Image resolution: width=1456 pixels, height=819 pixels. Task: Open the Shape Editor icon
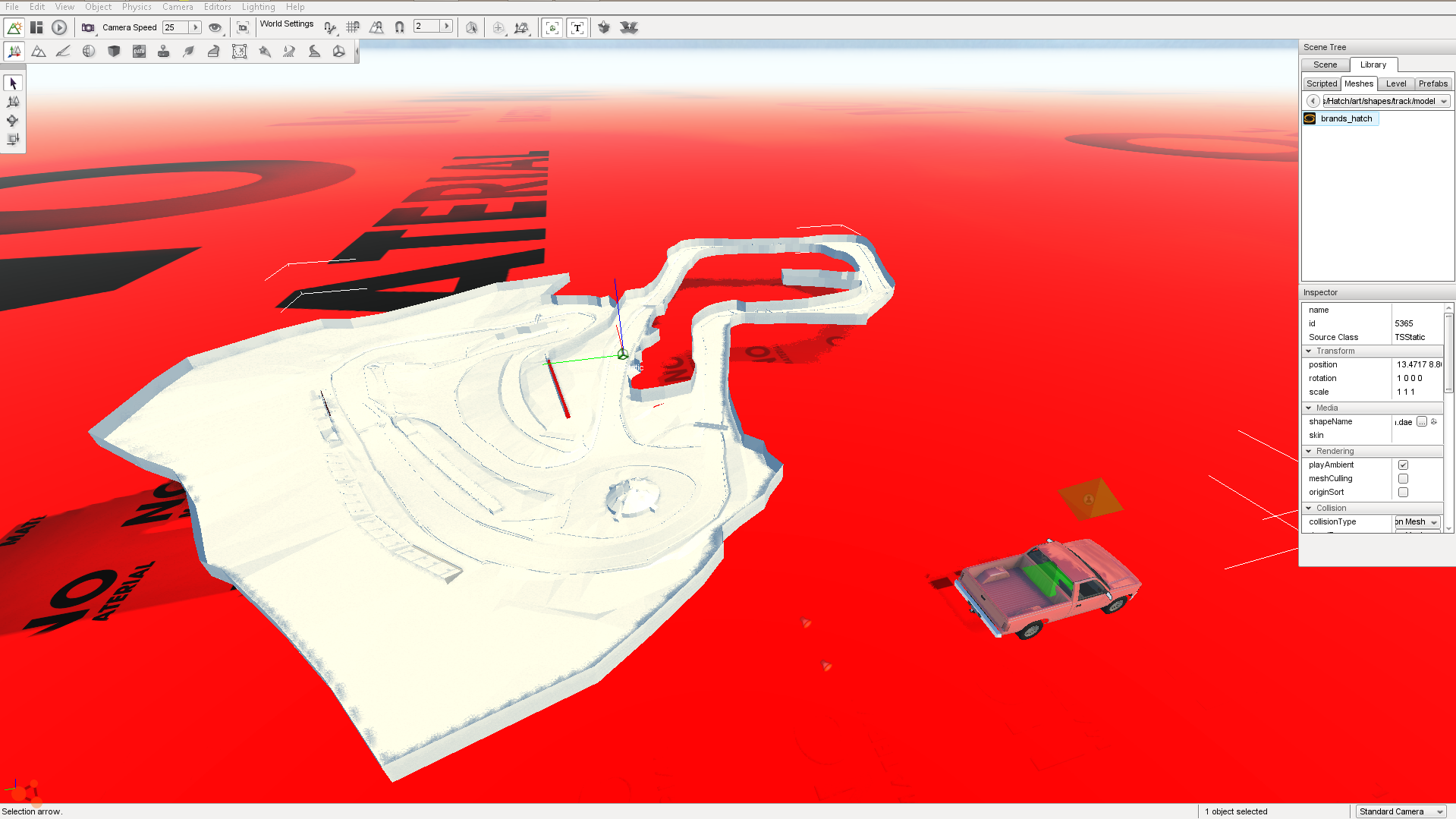(x=339, y=52)
